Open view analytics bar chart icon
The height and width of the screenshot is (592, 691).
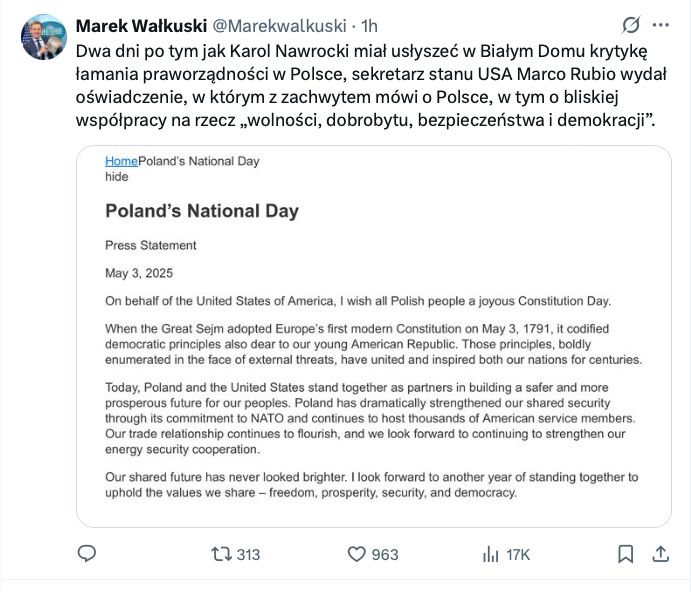(491, 553)
